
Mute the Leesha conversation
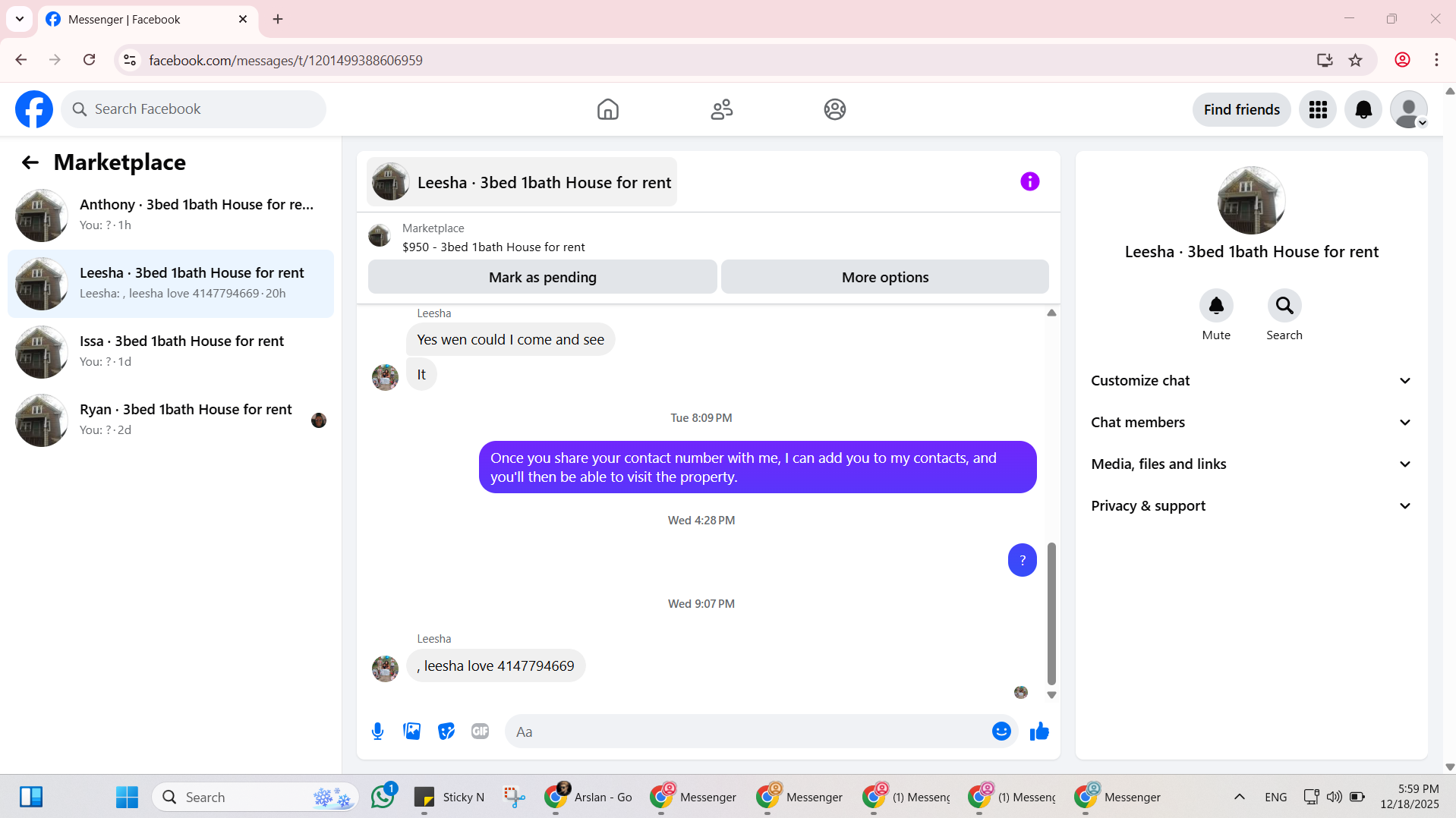(x=1216, y=306)
